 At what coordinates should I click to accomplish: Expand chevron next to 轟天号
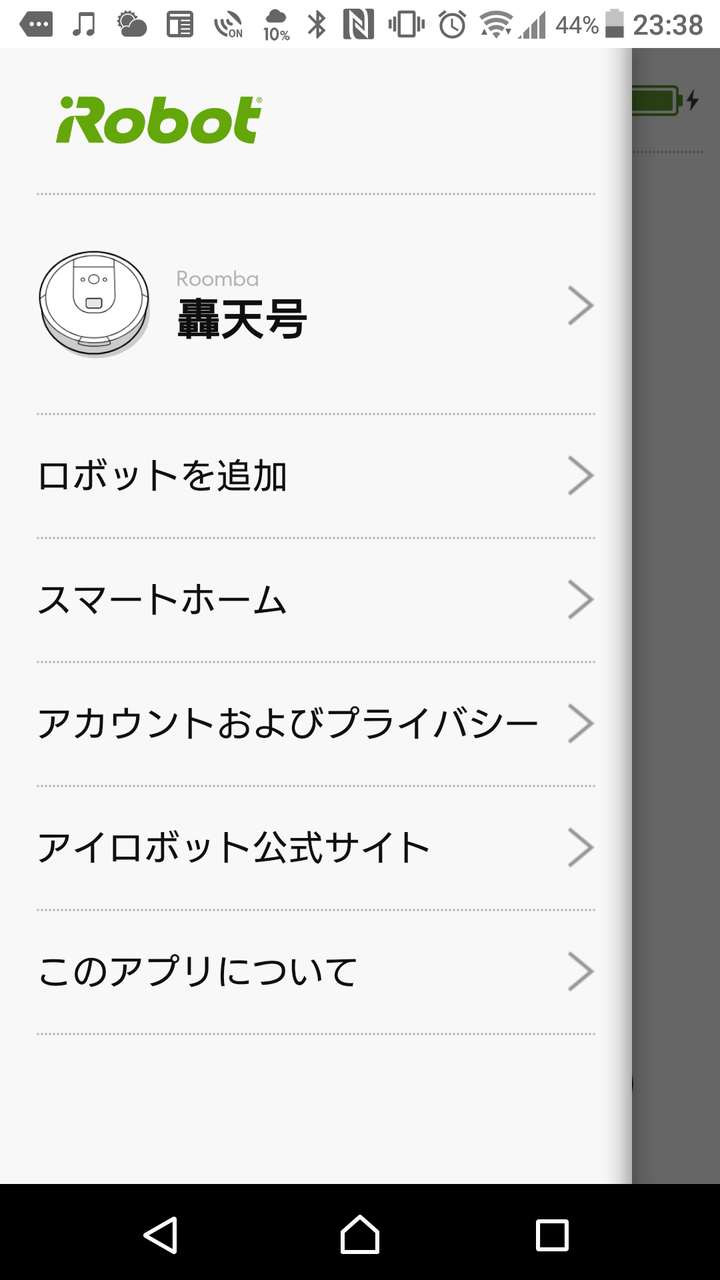point(581,305)
